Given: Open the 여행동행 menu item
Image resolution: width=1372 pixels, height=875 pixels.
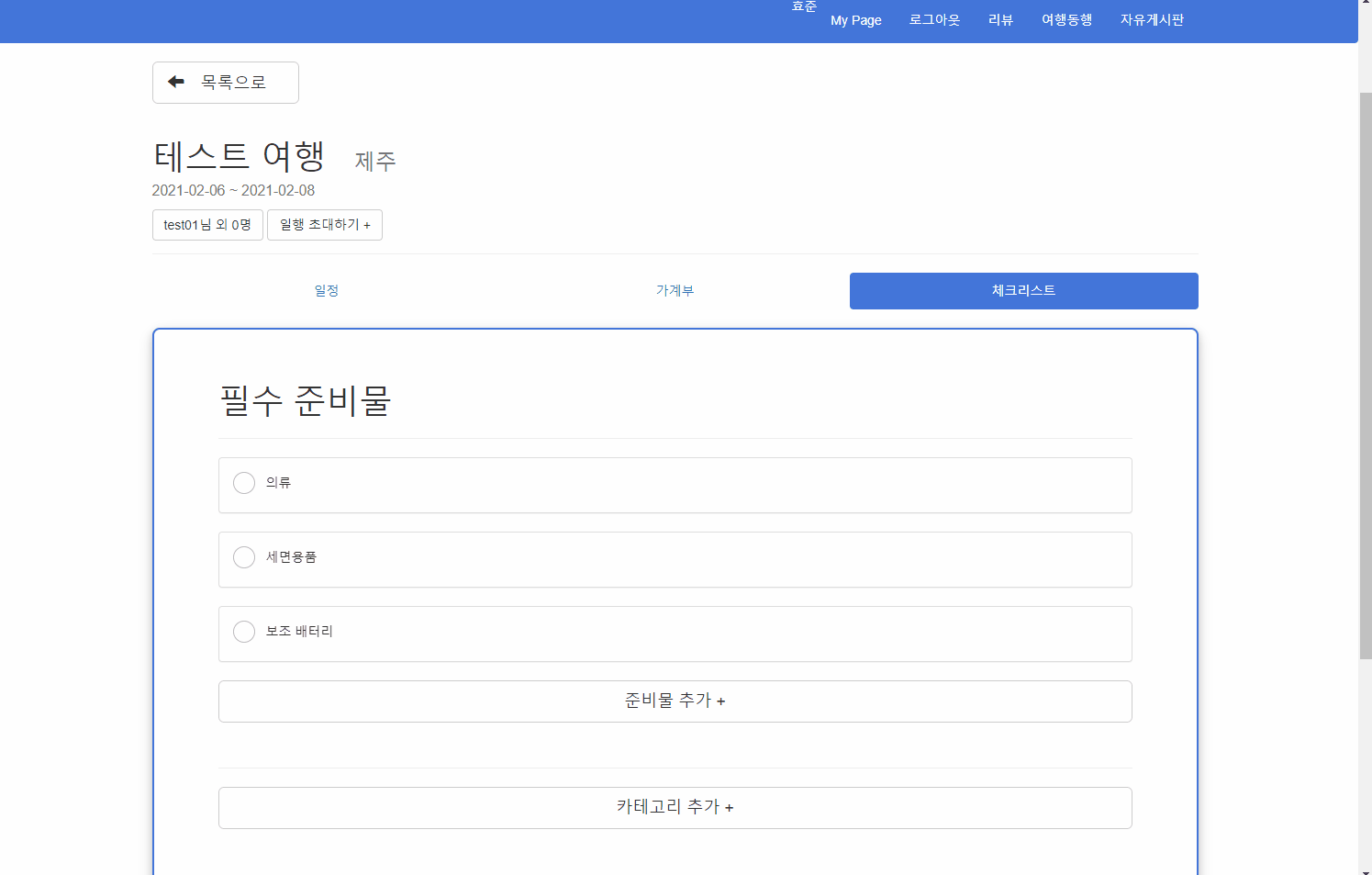Looking at the screenshot, I should click(1067, 19).
